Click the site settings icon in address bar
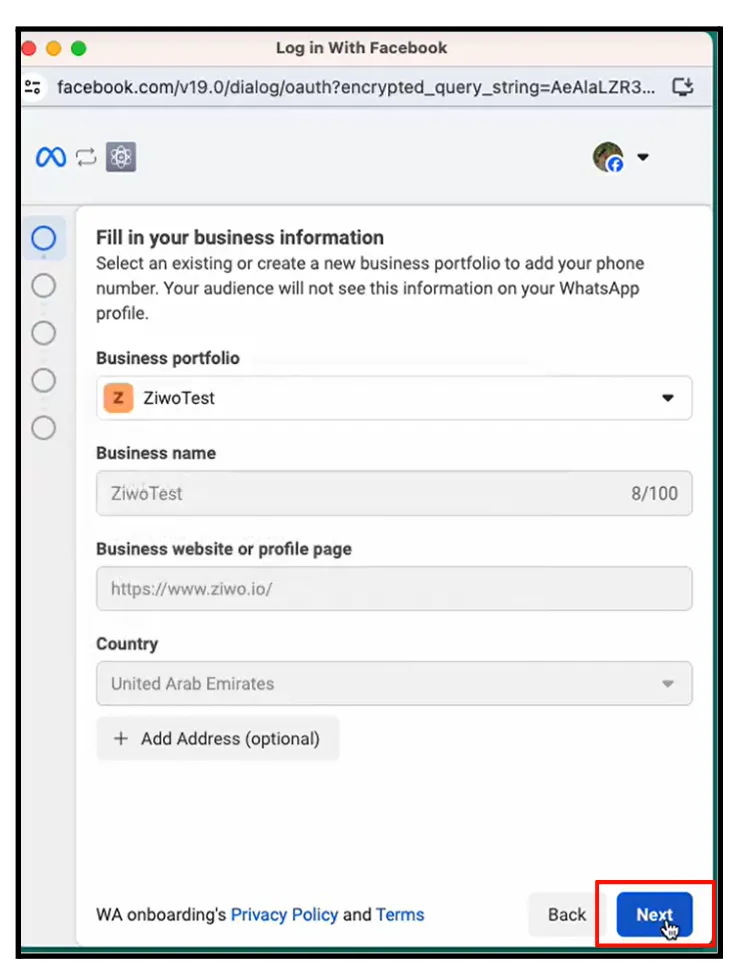Image resolution: width=744 pixels, height=980 pixels. click(33, 87)
